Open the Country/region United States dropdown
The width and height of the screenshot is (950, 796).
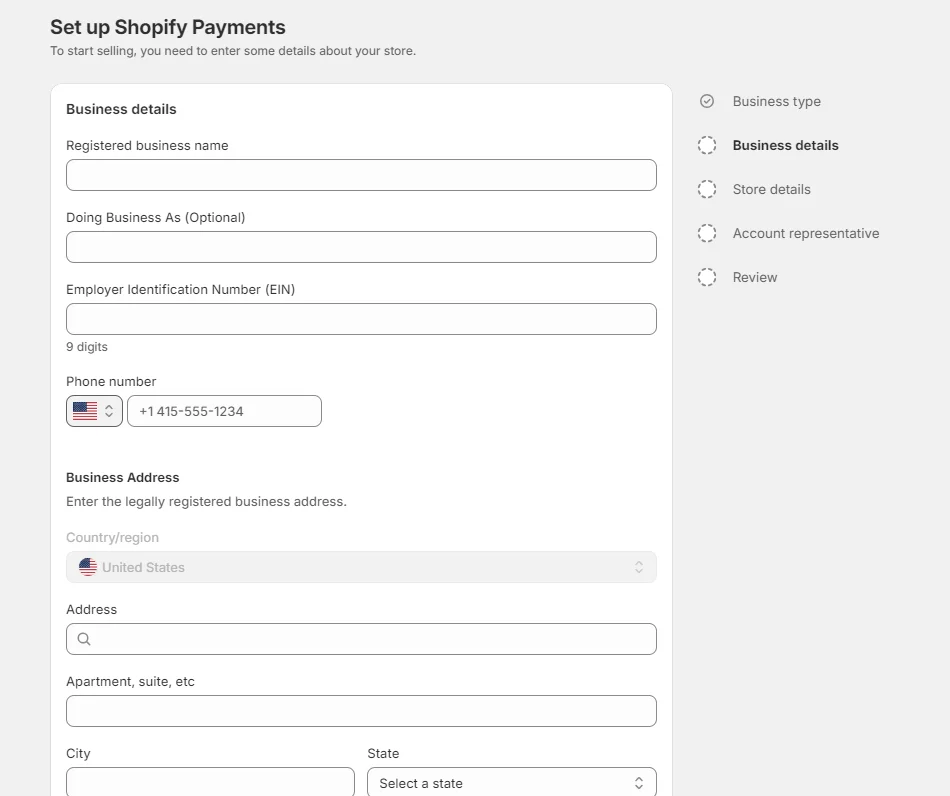point(361,567)
